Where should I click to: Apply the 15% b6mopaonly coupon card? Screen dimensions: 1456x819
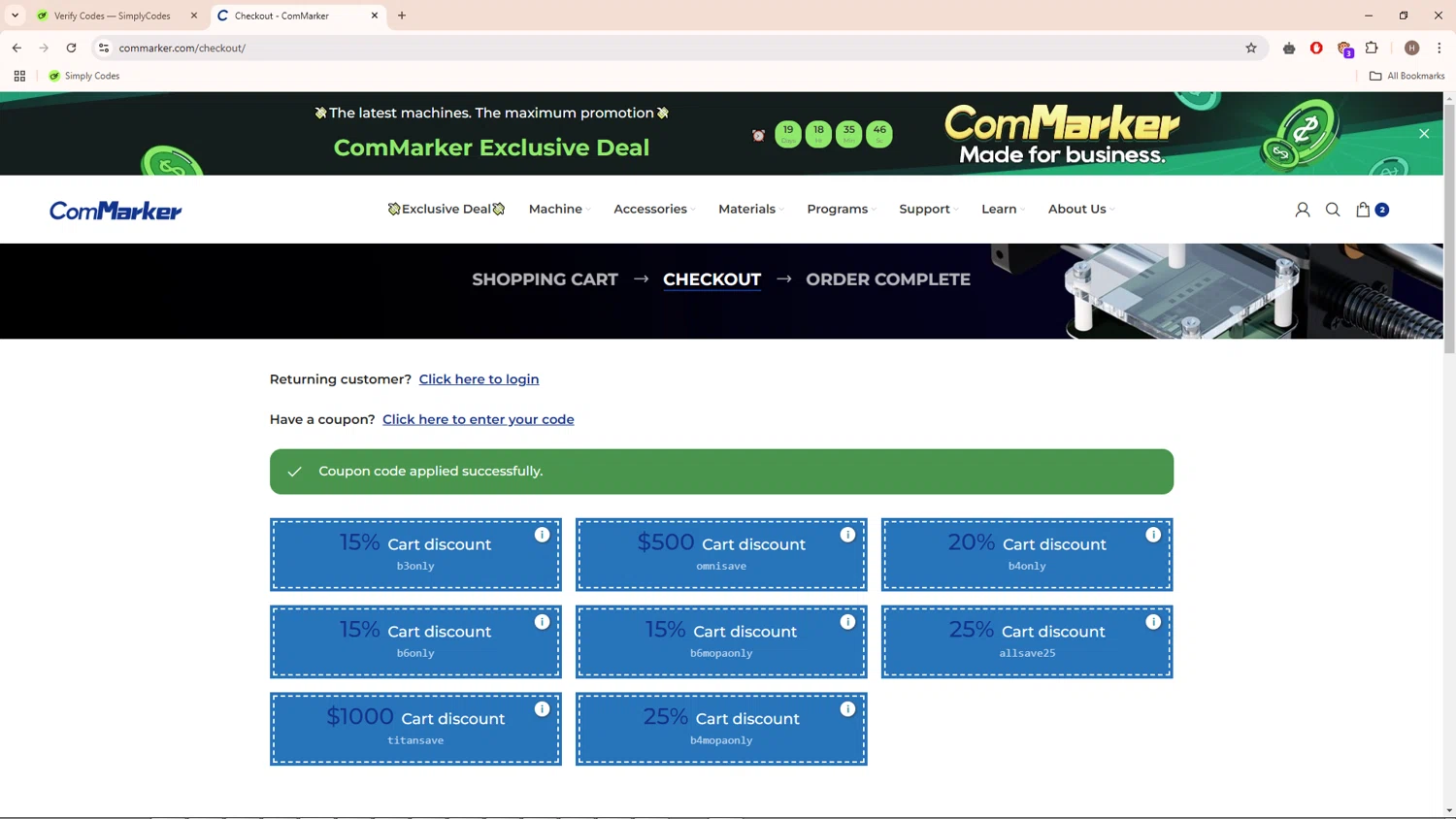point(721,641)
